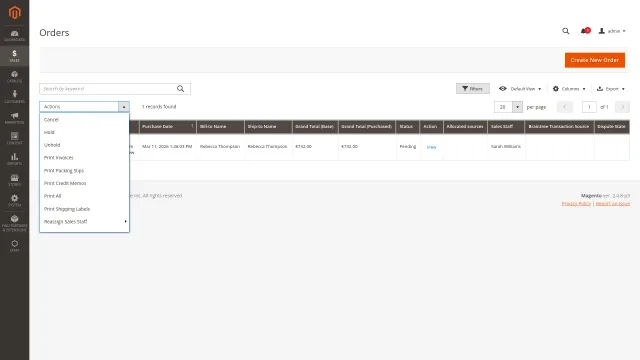
Task: Open the per page count dropdown arrow
Action: (517, 107)
